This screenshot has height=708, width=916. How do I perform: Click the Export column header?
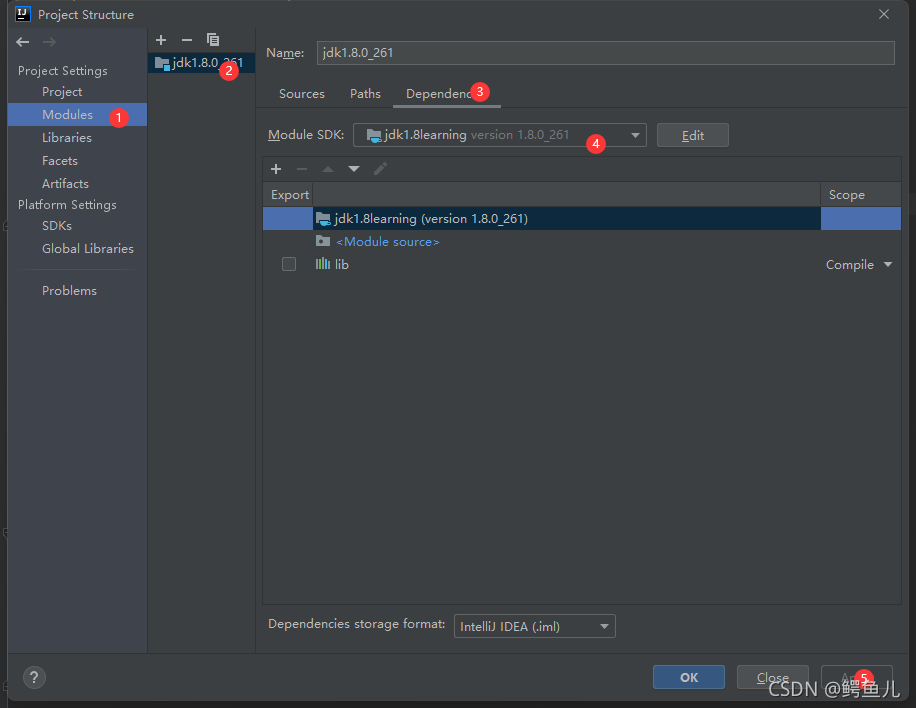[x=290, y=195]
